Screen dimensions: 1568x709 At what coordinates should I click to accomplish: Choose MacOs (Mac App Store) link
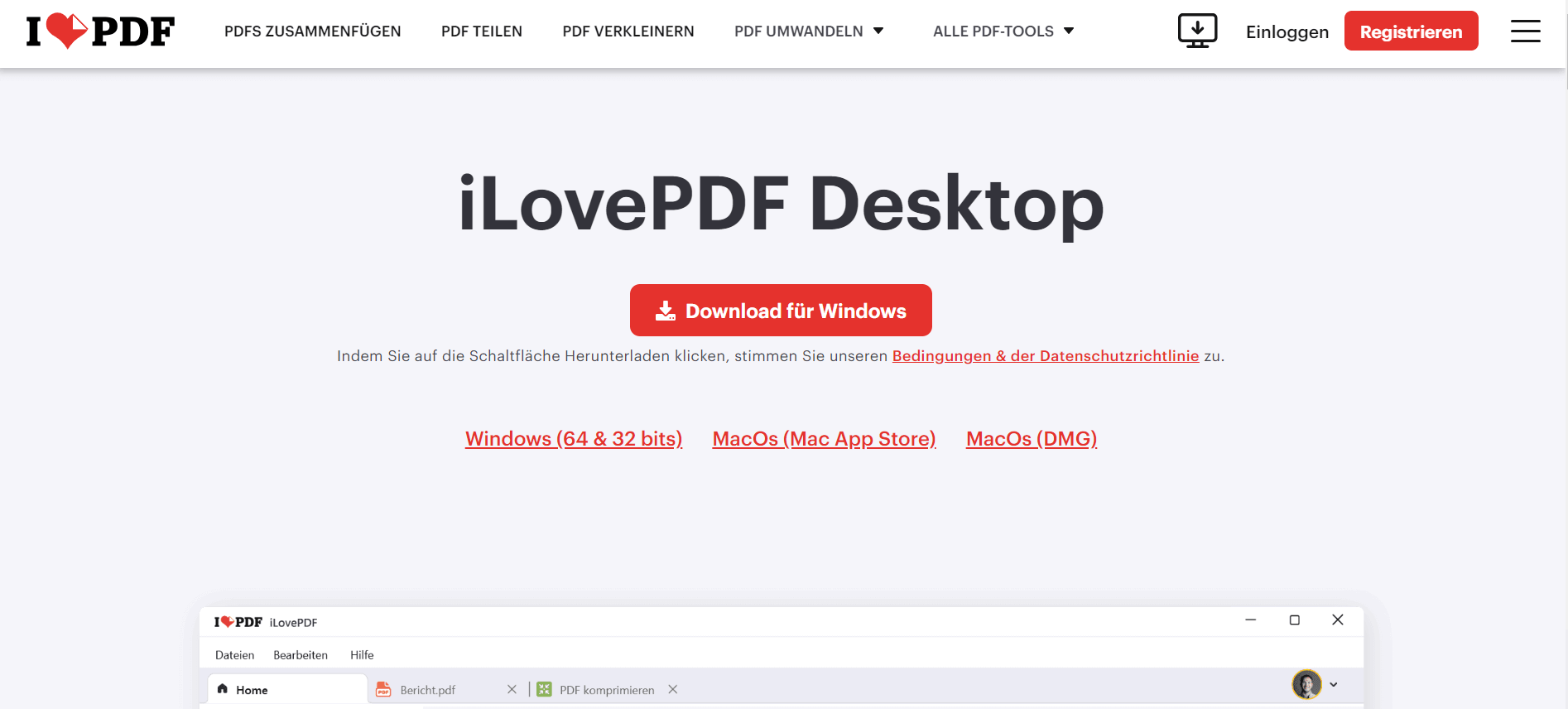pos(825,439)
